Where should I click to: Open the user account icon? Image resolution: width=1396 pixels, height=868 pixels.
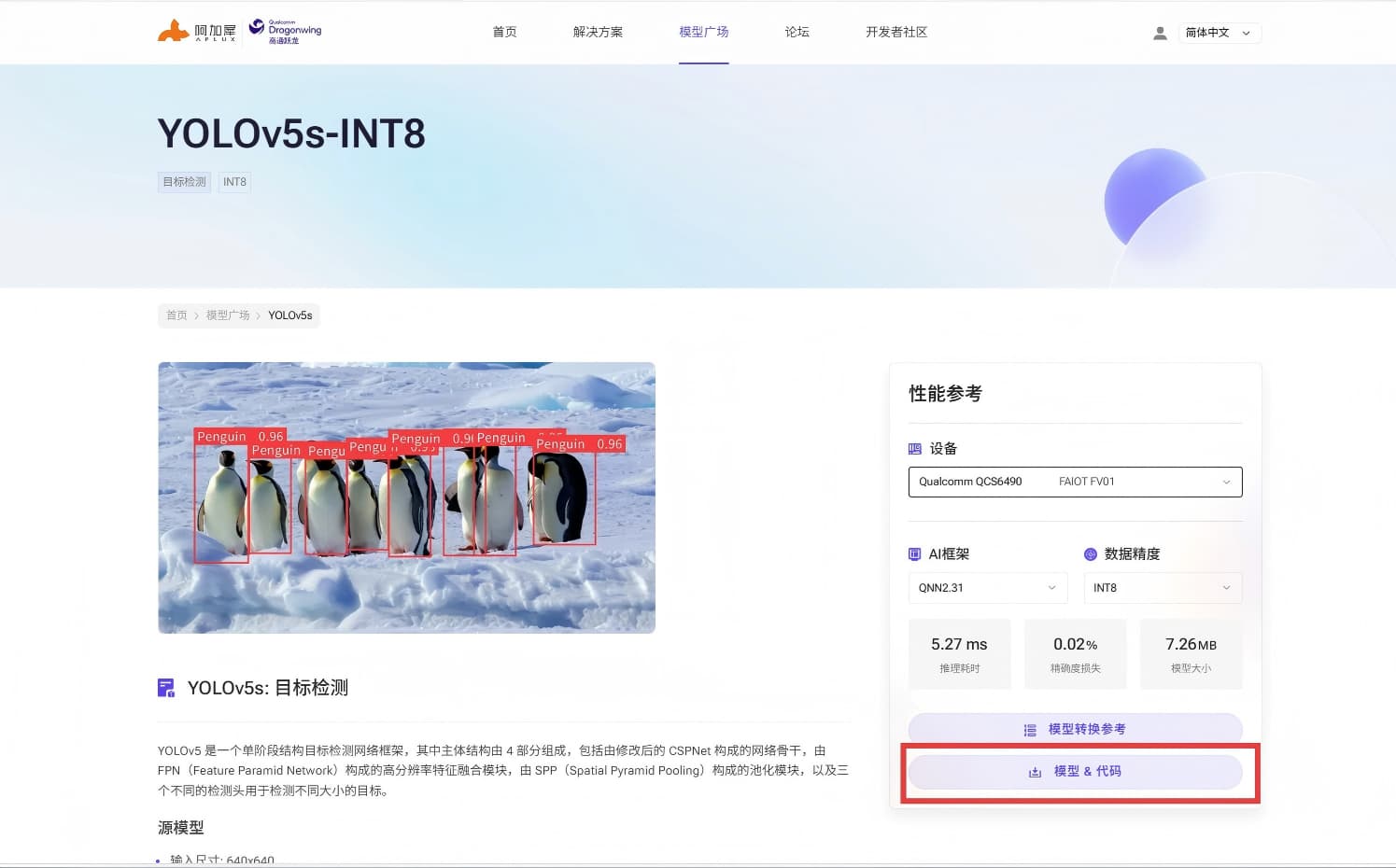point(1160,33)
